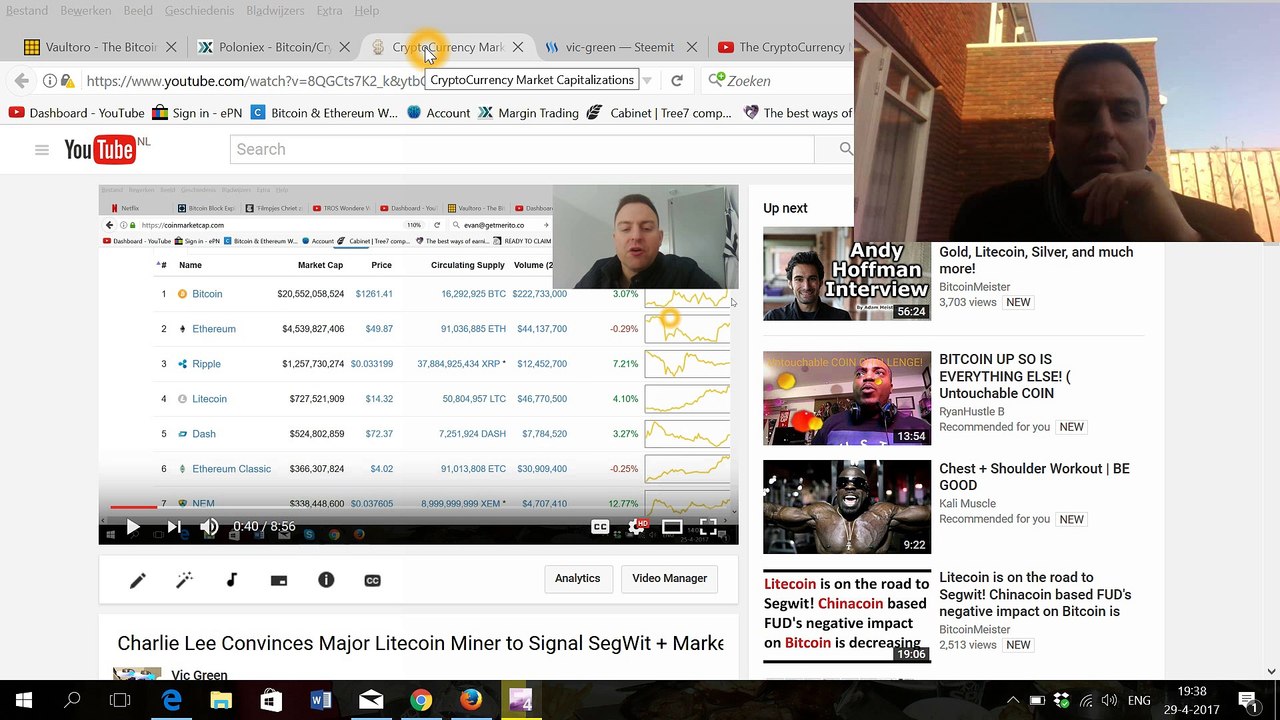Mute the video player volume
The image size is (1280, 720).
click(x=208, y=527)
